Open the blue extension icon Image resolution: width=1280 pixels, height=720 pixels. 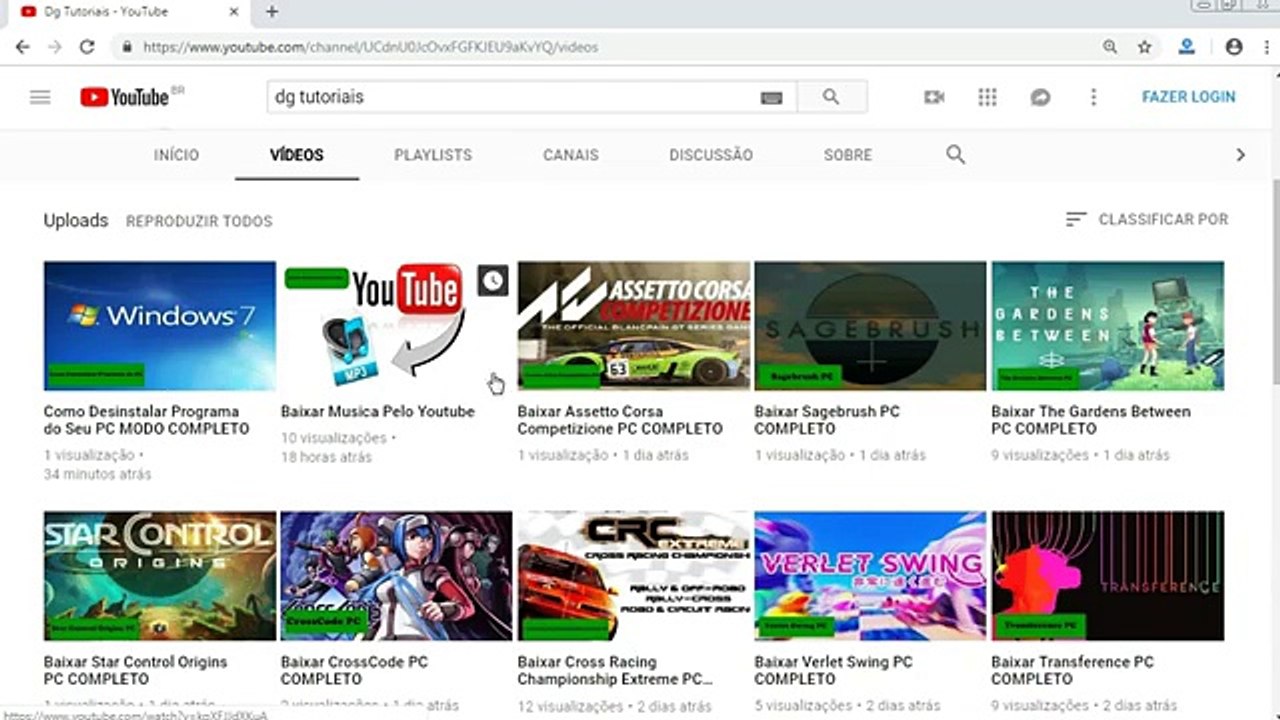(1187, 47)
